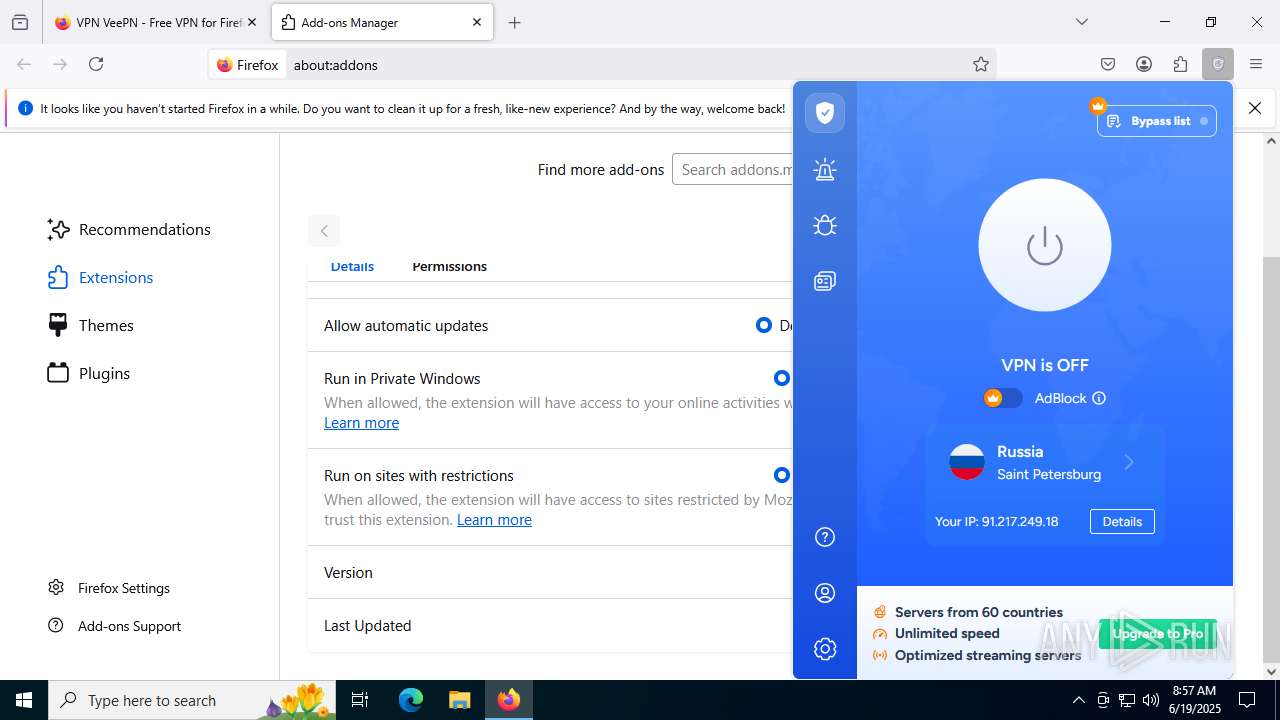Click the IP Details button
Viewport: 1280px width, 720px height.
click(1122, 521)
